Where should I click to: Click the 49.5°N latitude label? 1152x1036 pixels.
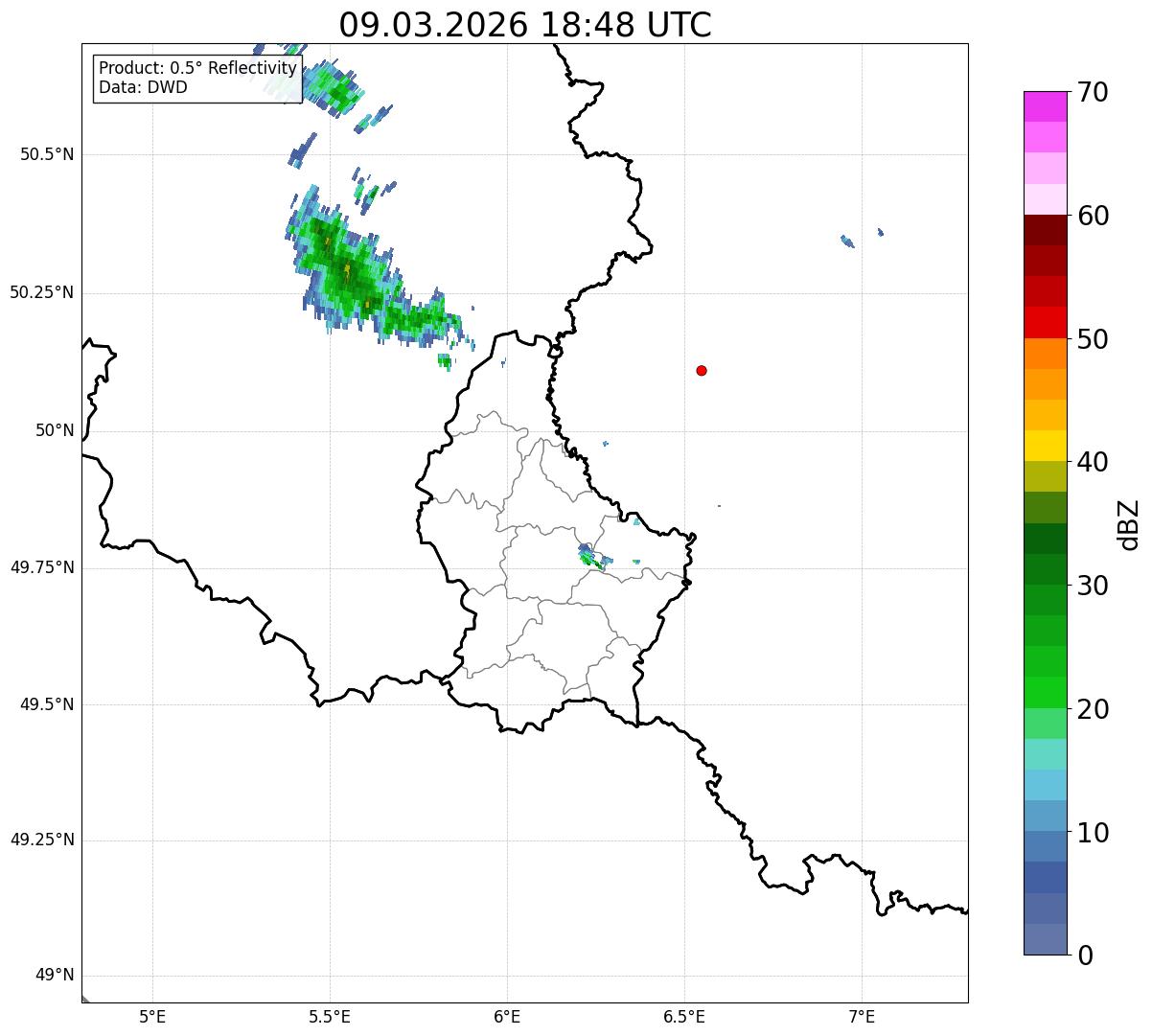(47, 705)
